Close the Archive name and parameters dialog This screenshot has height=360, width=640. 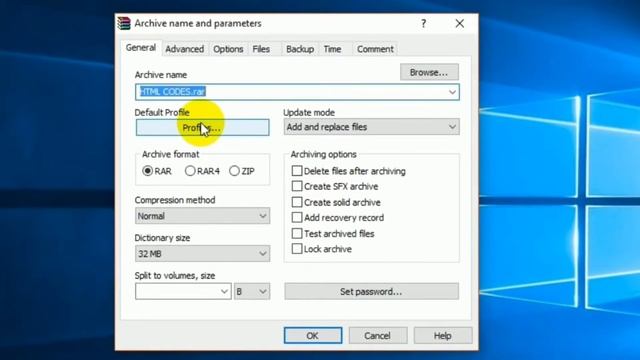(x=460, y=24)
